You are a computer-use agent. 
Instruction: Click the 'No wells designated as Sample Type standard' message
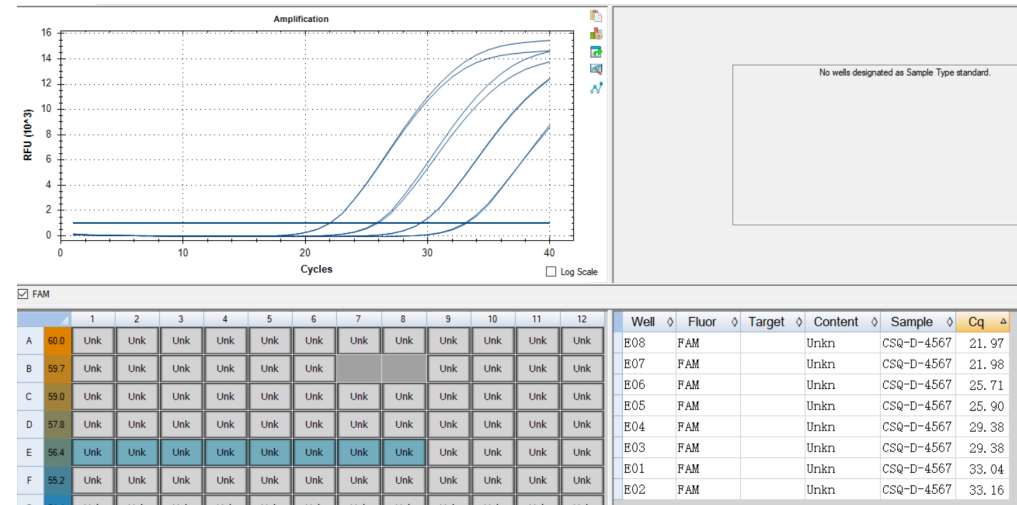point(905,73)
